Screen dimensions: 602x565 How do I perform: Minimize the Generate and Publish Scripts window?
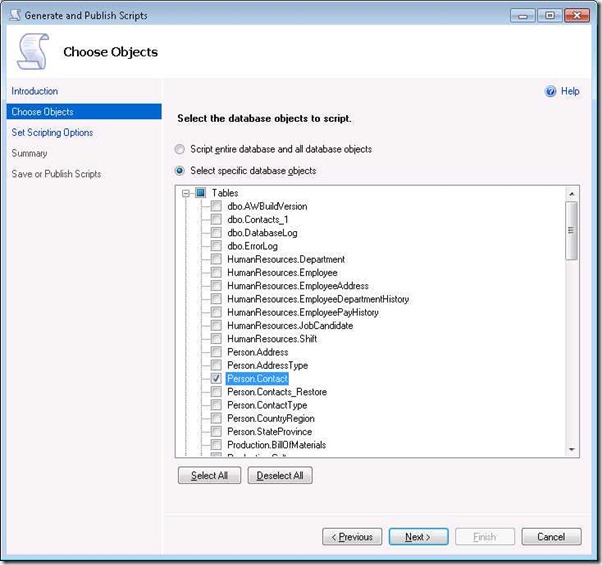point(523,16)
